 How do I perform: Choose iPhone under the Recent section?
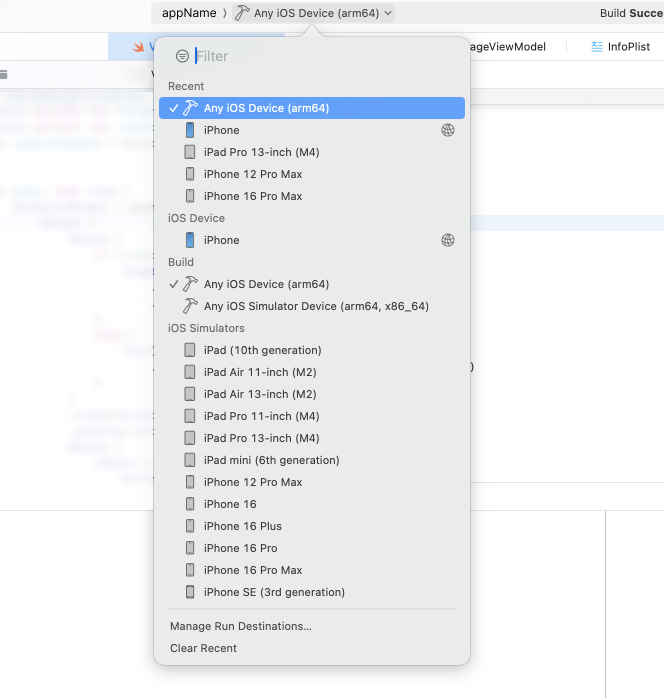pyautogui.click(x=312, y=130)
